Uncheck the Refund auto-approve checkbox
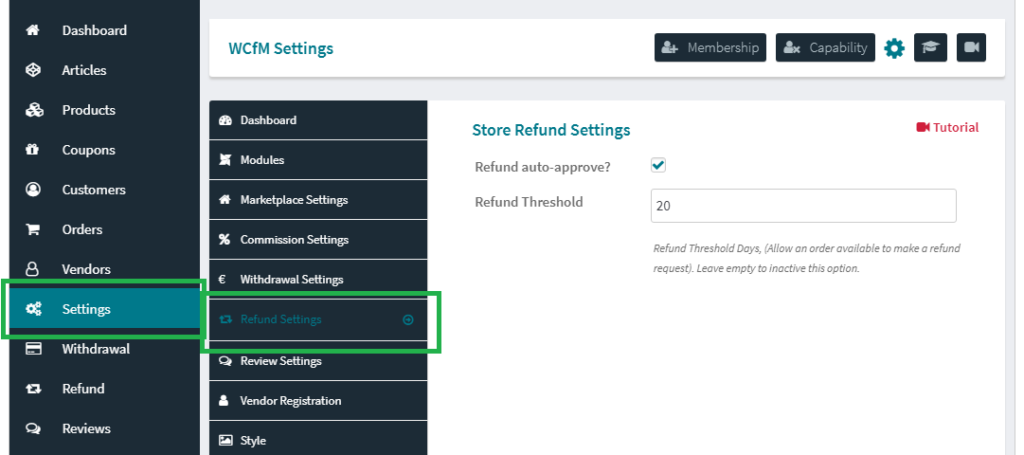Screen dimensions: 1024x455 [x=658, y=165]
